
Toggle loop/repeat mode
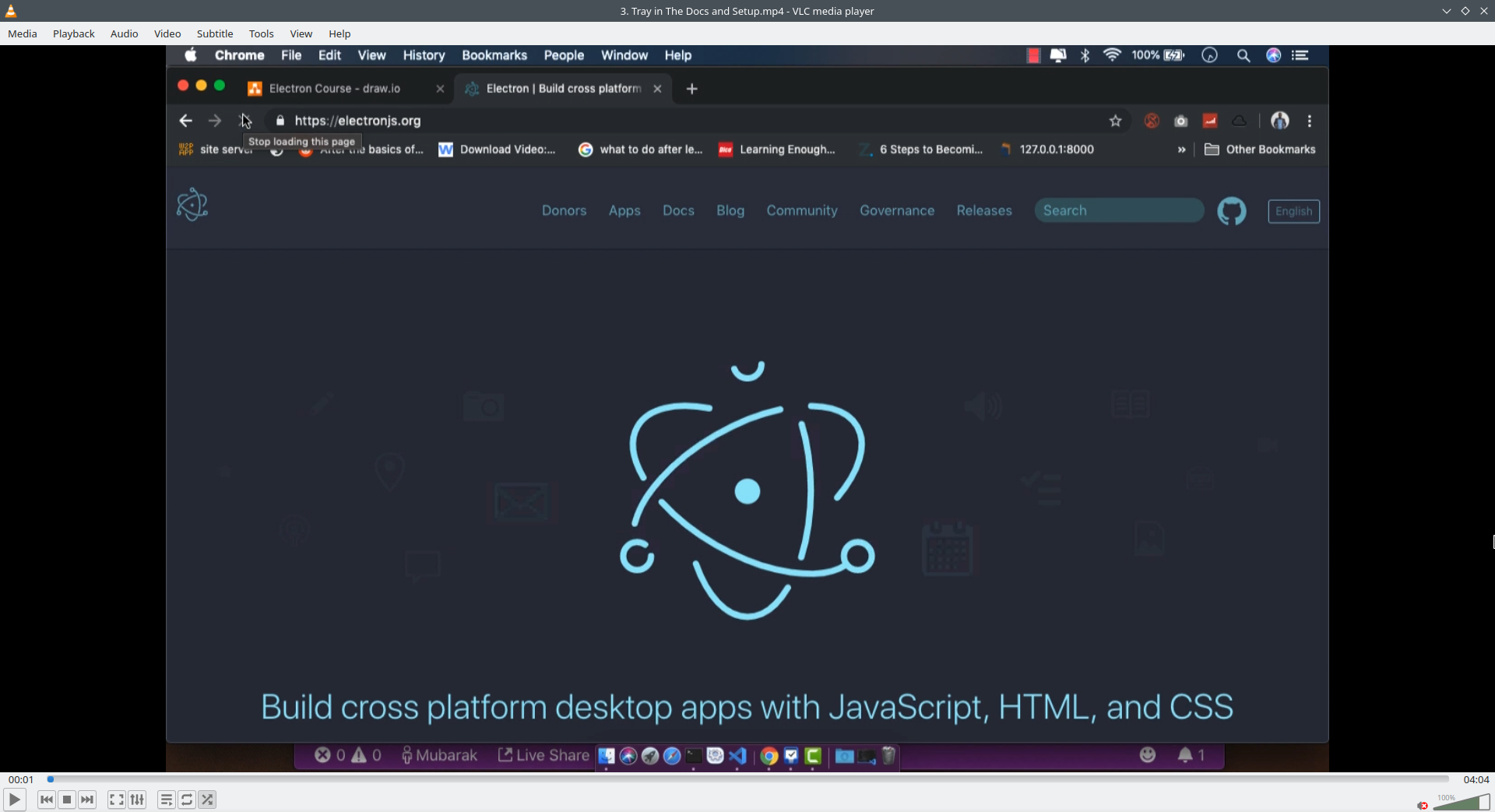coord(187,800)
